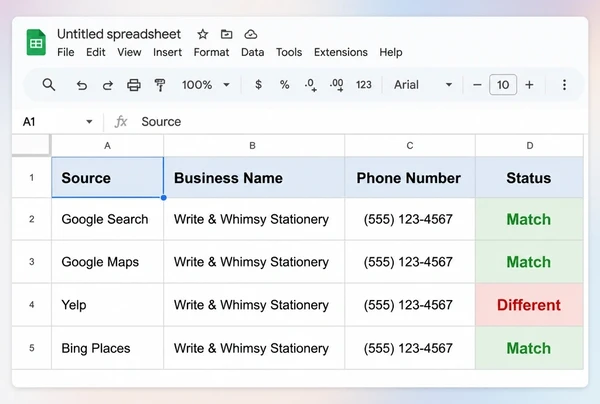The height and width of the screenshot is (404, 600).
Task: Select row 3 header
Action: point(32,262)
